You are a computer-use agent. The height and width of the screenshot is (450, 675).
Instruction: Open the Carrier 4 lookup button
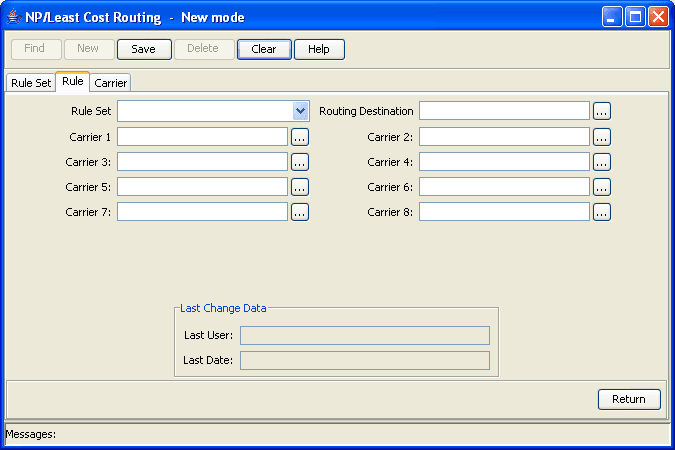coord(602,162)
